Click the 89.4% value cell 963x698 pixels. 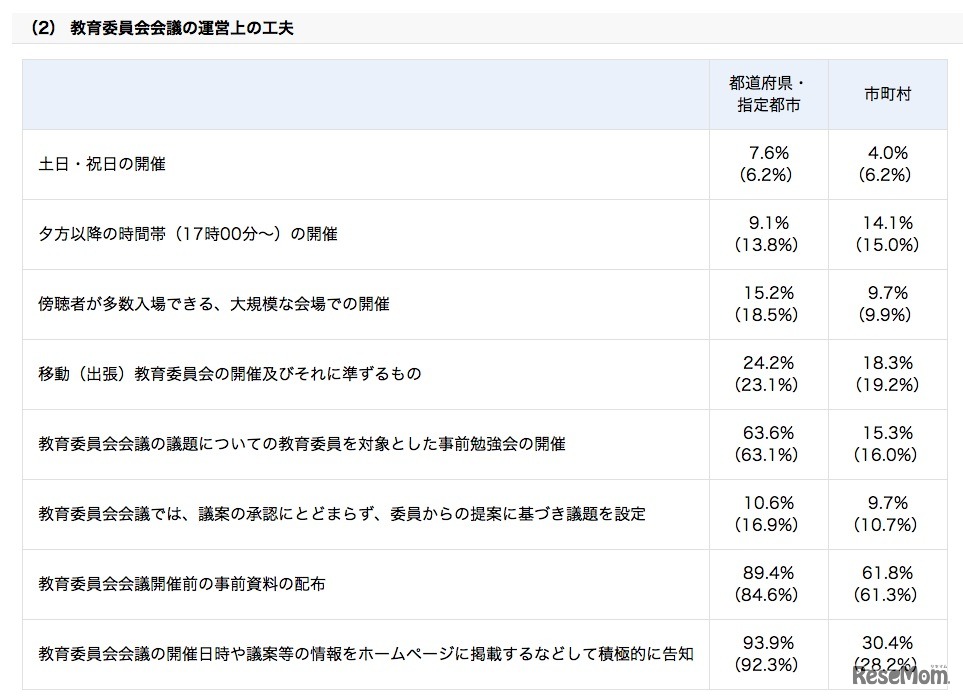tap(769, 573)
